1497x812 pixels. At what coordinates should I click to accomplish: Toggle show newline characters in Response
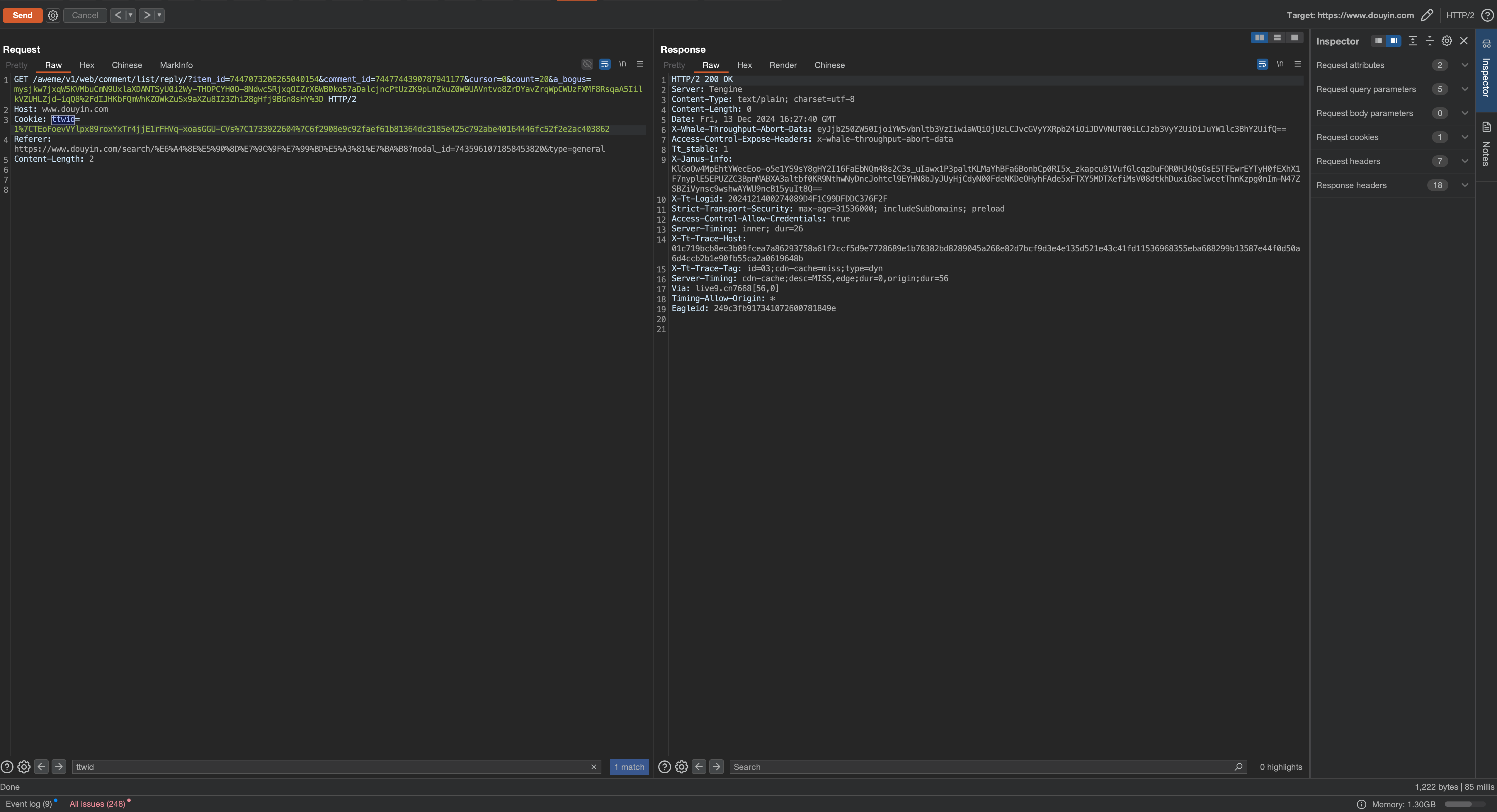pos(1280,64)
